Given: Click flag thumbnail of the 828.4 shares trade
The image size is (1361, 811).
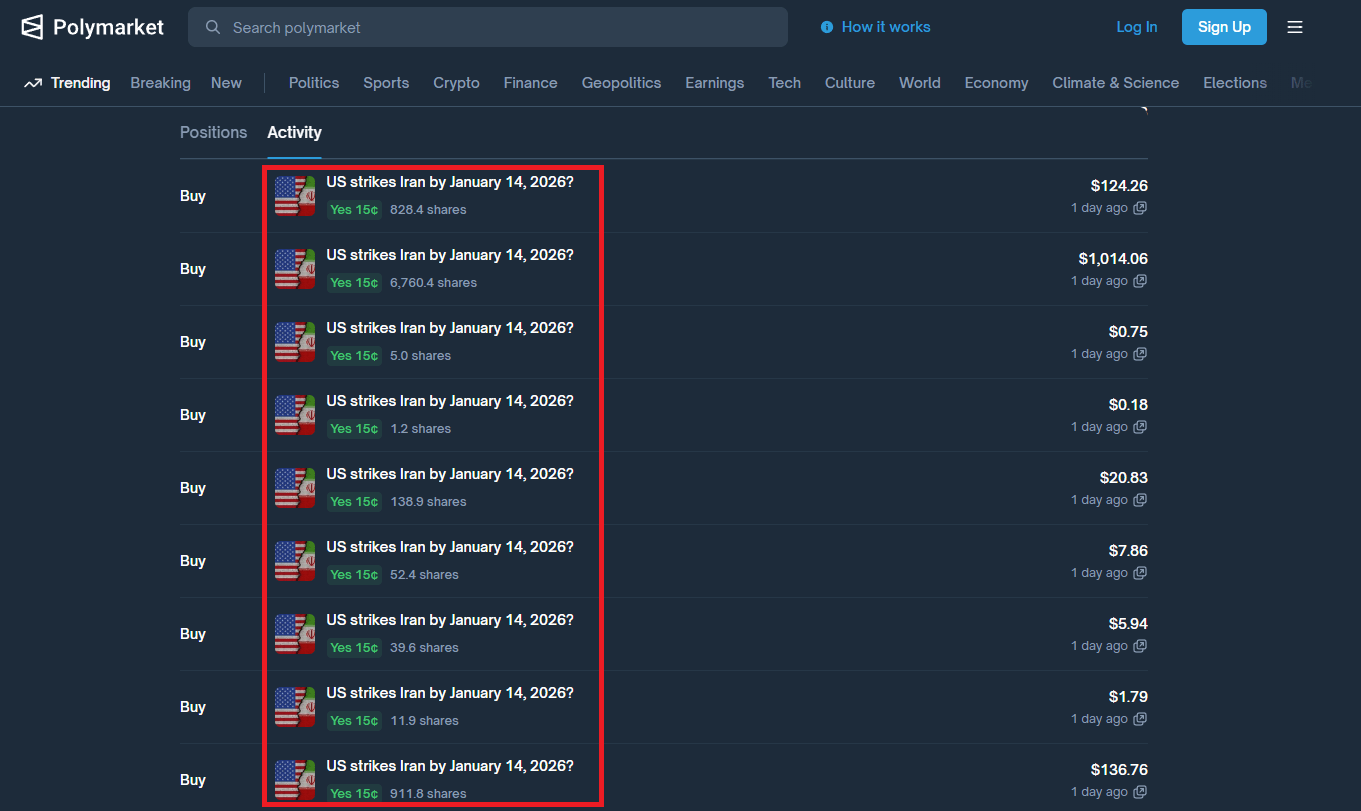Looking at the screenshot, I should [295, 196].
